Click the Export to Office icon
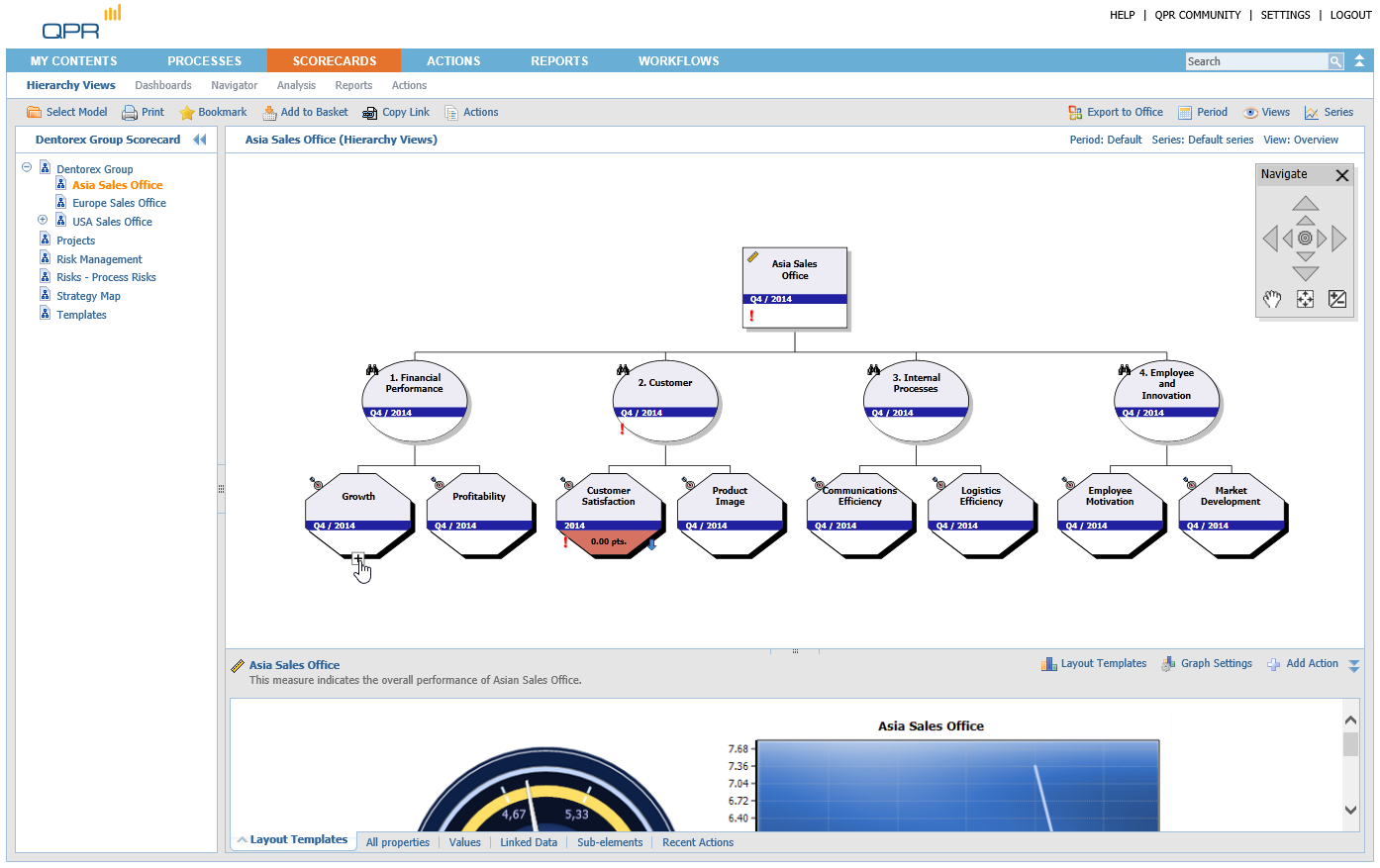This screenshot has width=1380, height=868. pyautogui.click(x=1075, y=113)
